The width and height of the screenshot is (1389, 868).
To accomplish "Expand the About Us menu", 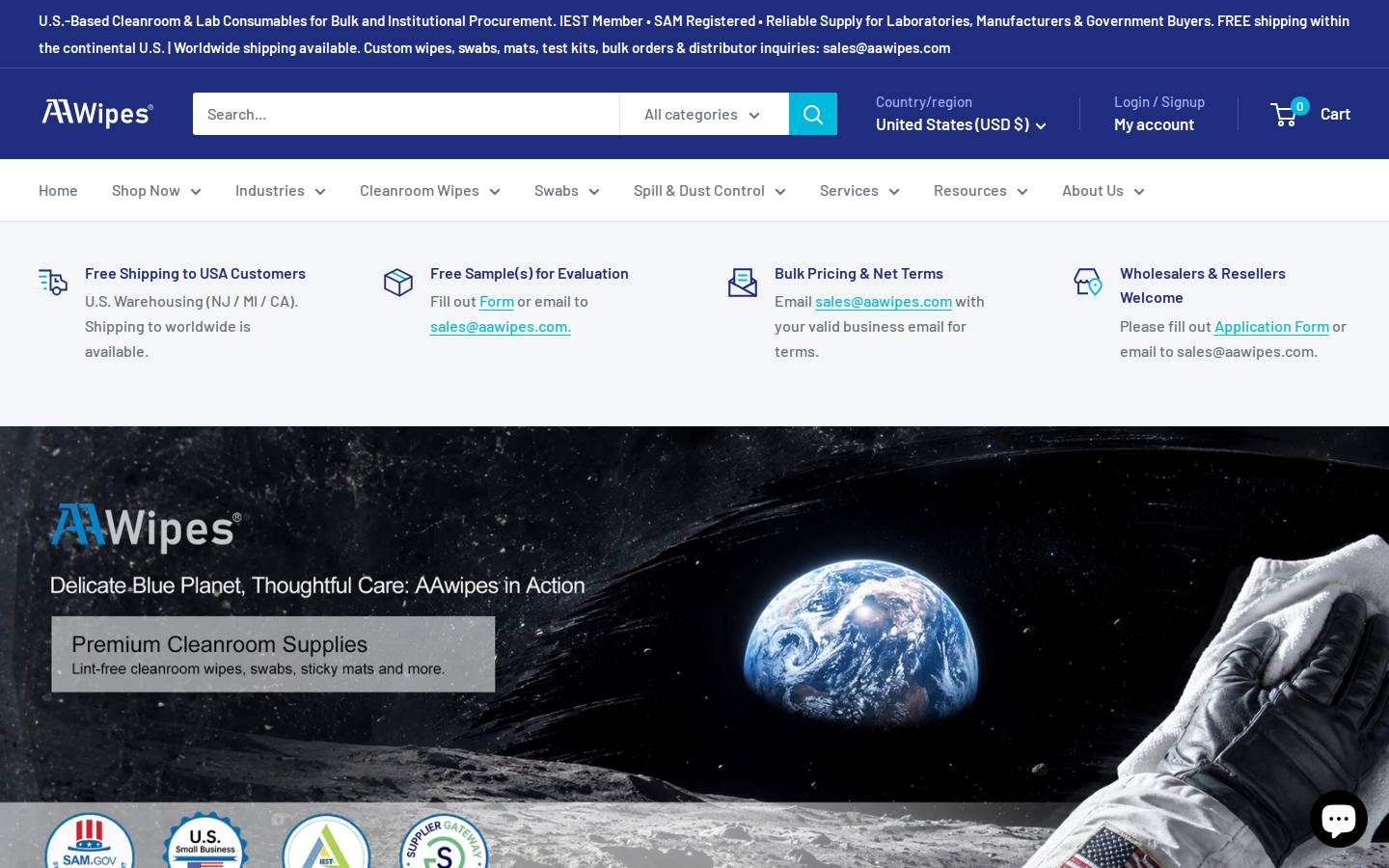I will (x=1103, y=190).
